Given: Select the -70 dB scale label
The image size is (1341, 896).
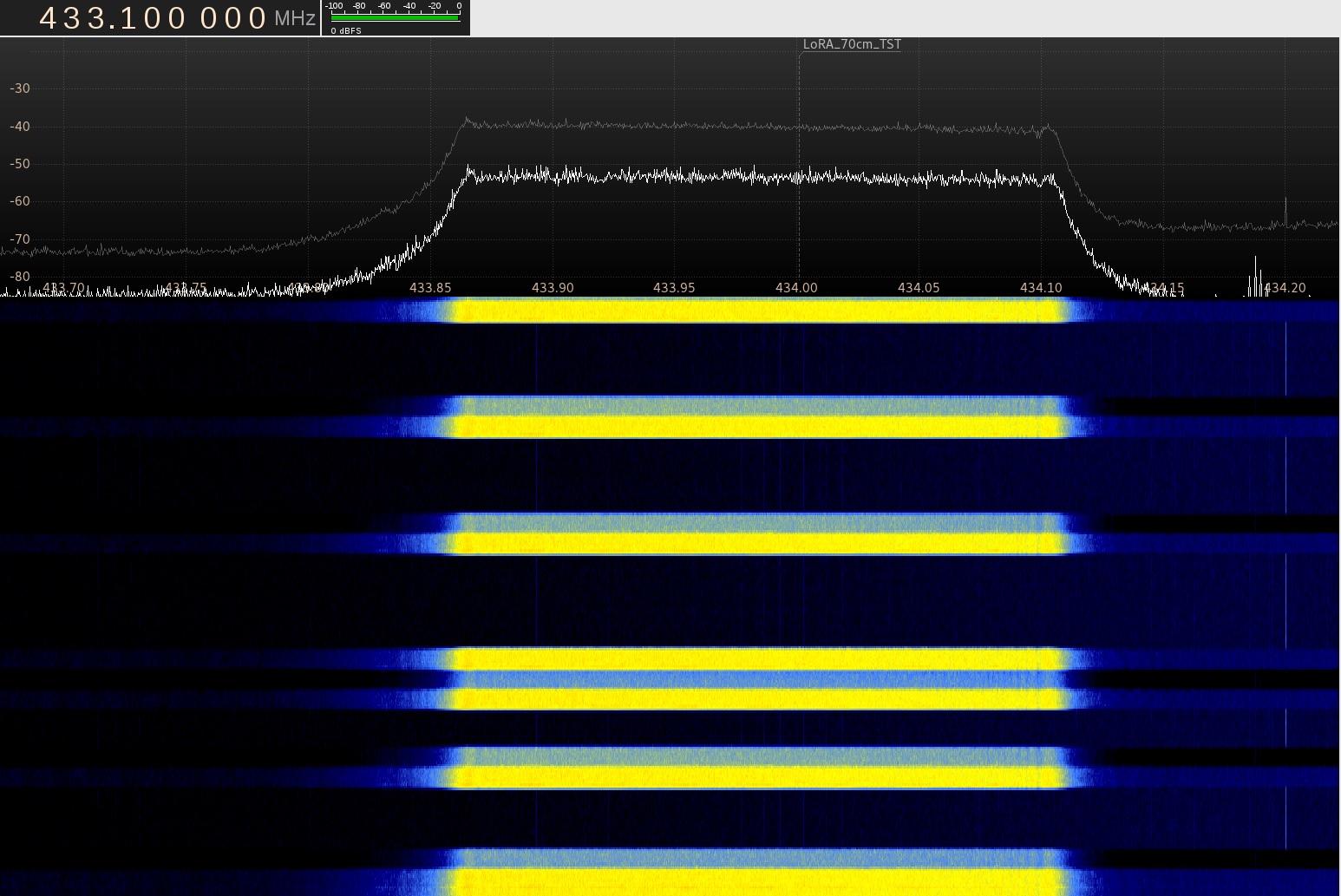Looking at the screenshot, I should 19,239.
